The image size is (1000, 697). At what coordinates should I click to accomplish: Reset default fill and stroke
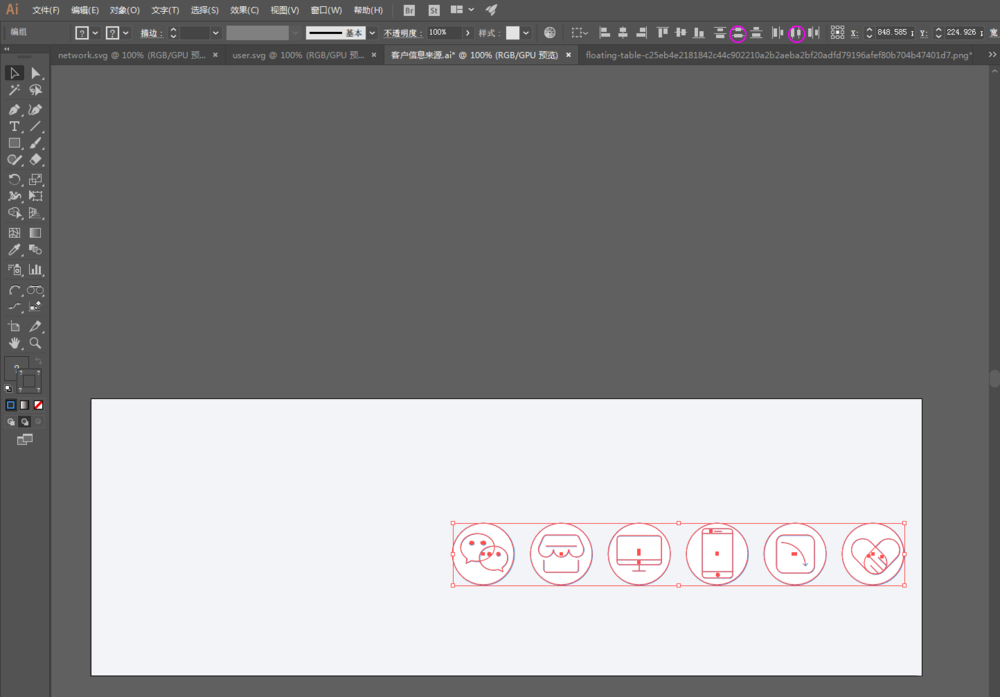pos(9,388)
